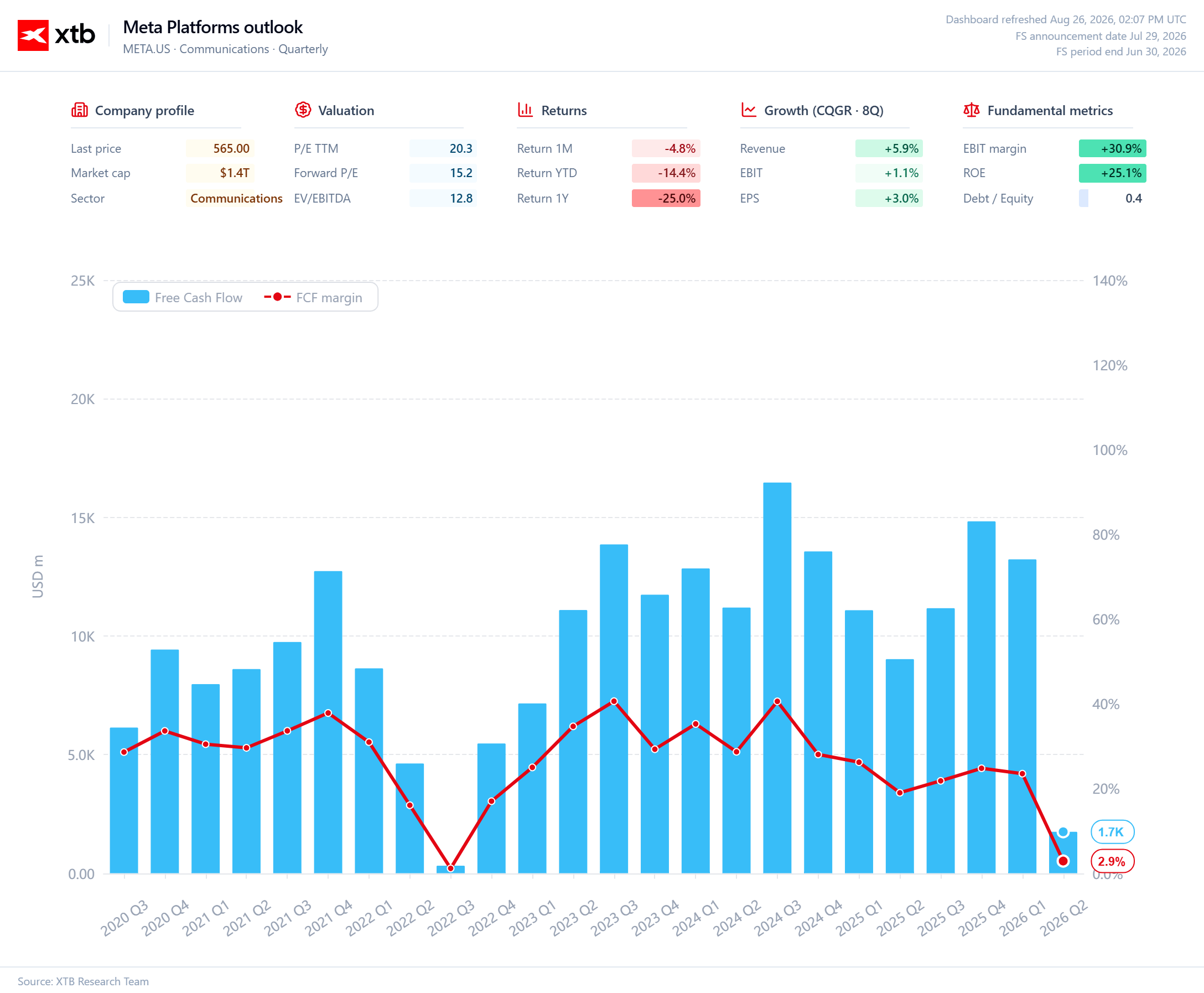
Task: Click the red "2.9%" margin callout
Action: click(x=1112, y=861)
